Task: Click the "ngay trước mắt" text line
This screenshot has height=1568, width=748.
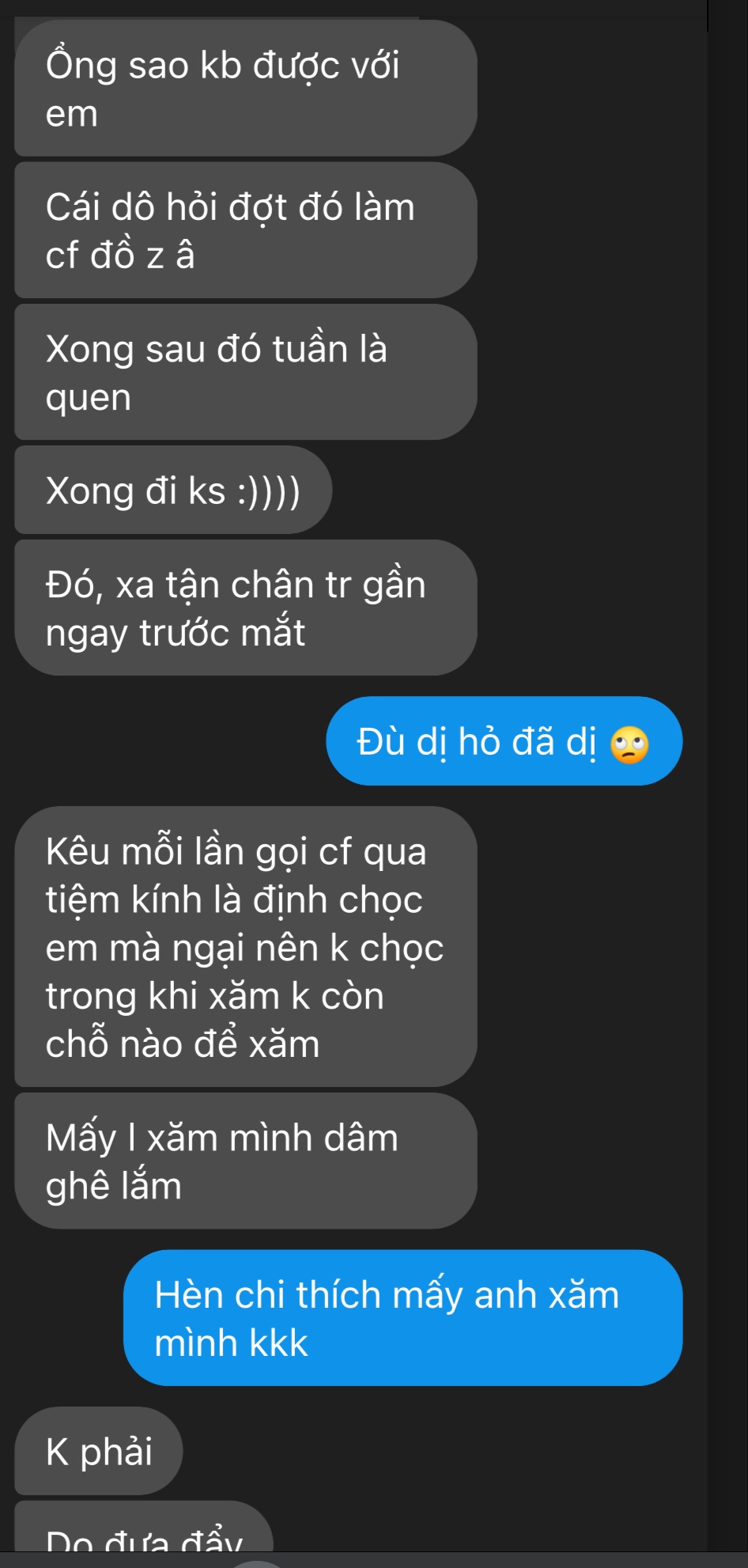Action: [175, 633]
